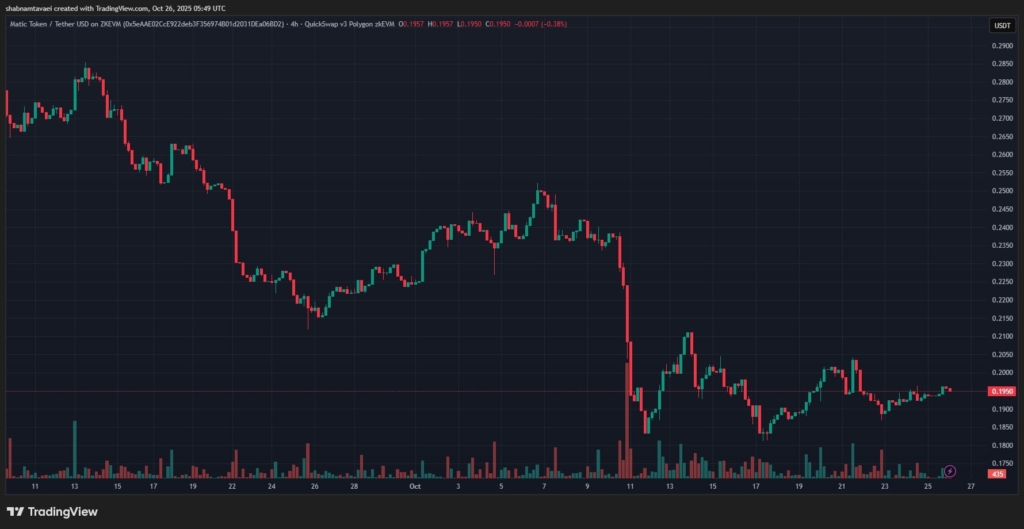Click date 28 on the time axis
The image size is (1024, 529).
click(354, 487)
